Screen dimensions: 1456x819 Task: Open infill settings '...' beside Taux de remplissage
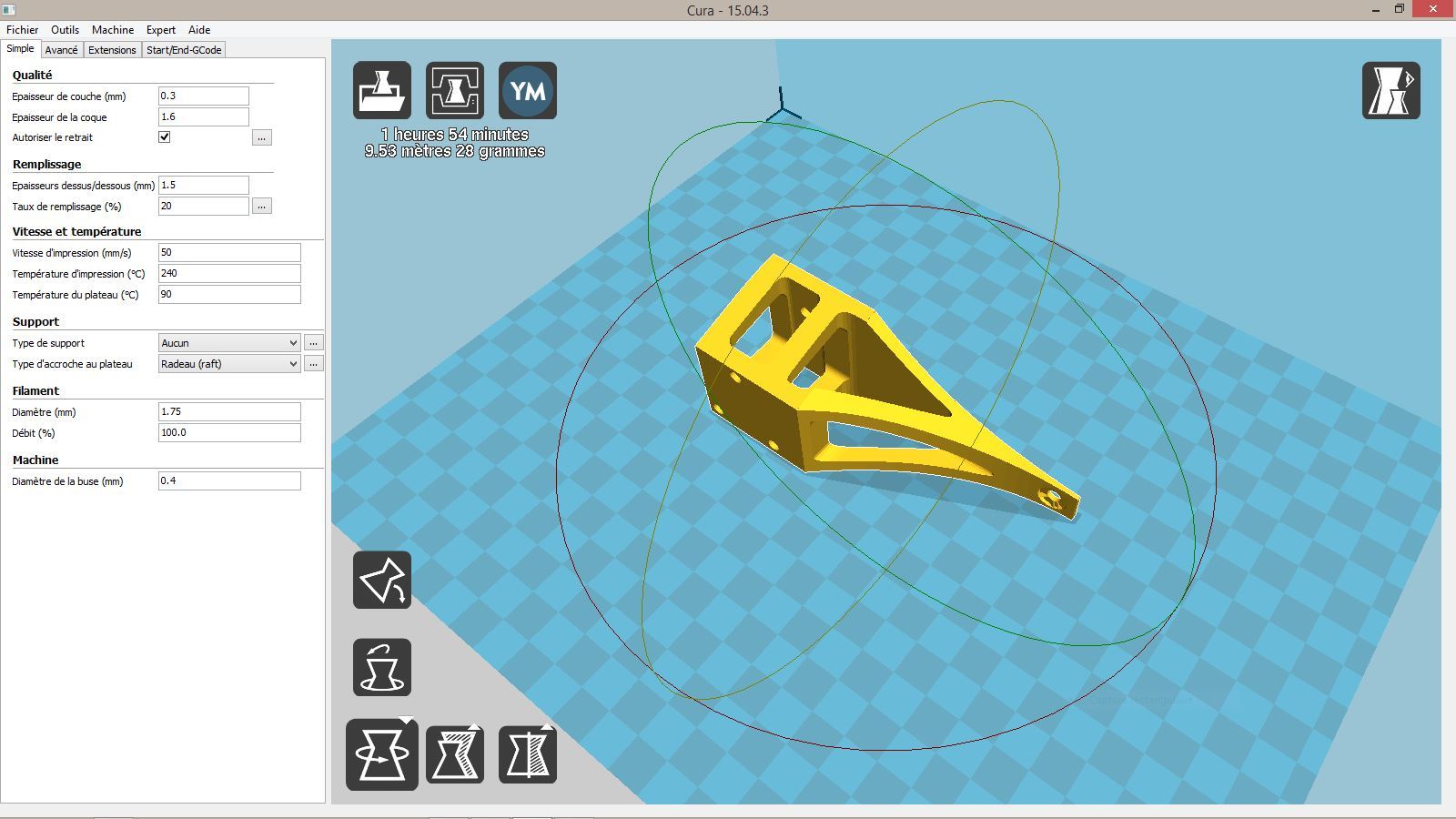(x=262, y=207)
